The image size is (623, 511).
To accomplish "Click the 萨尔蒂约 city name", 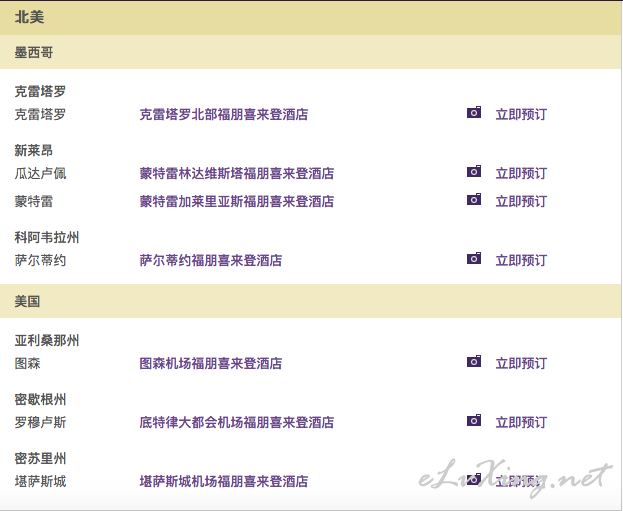I will (40, 260).
